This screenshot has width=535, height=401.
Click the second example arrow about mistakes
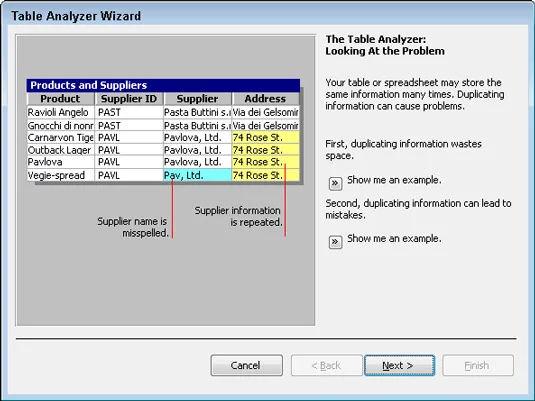[335, 242]
